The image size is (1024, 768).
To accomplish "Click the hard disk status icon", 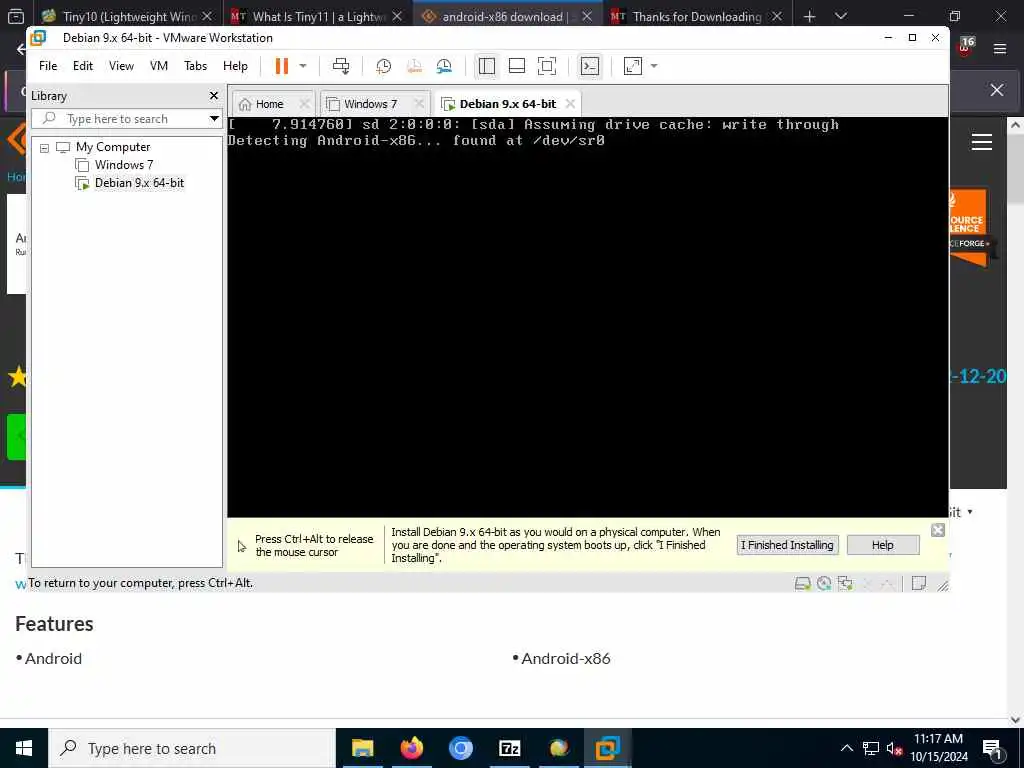I will 803,583.
